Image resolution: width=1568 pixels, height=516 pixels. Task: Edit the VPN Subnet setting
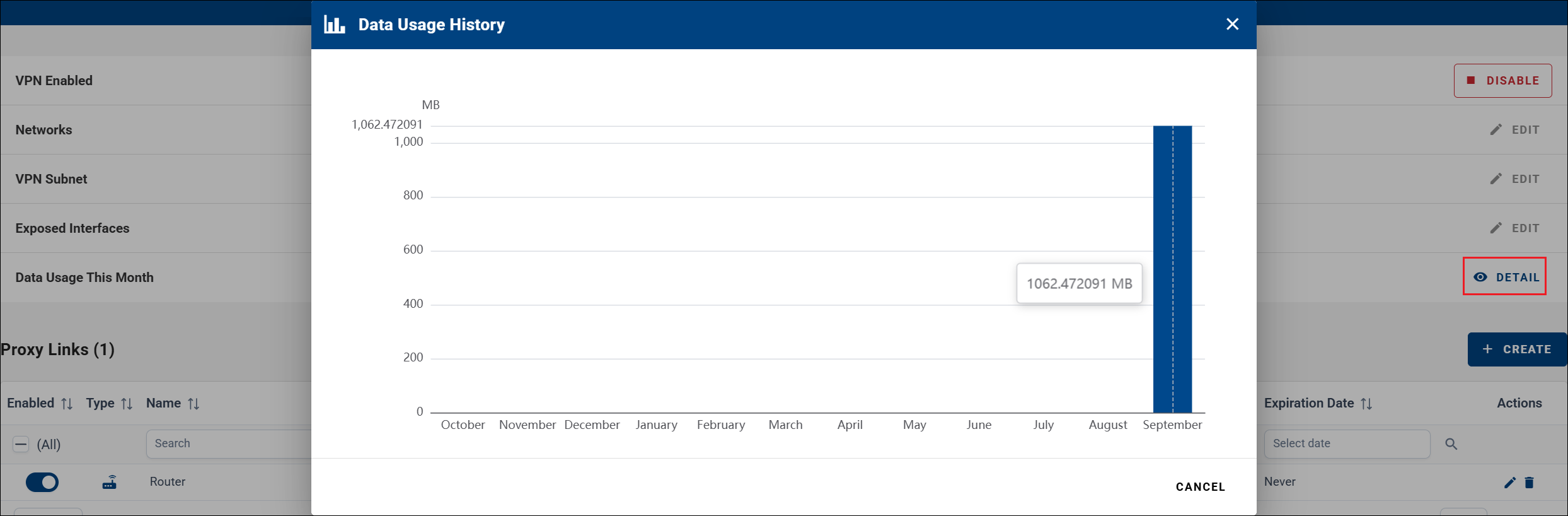pos(1514,179)
